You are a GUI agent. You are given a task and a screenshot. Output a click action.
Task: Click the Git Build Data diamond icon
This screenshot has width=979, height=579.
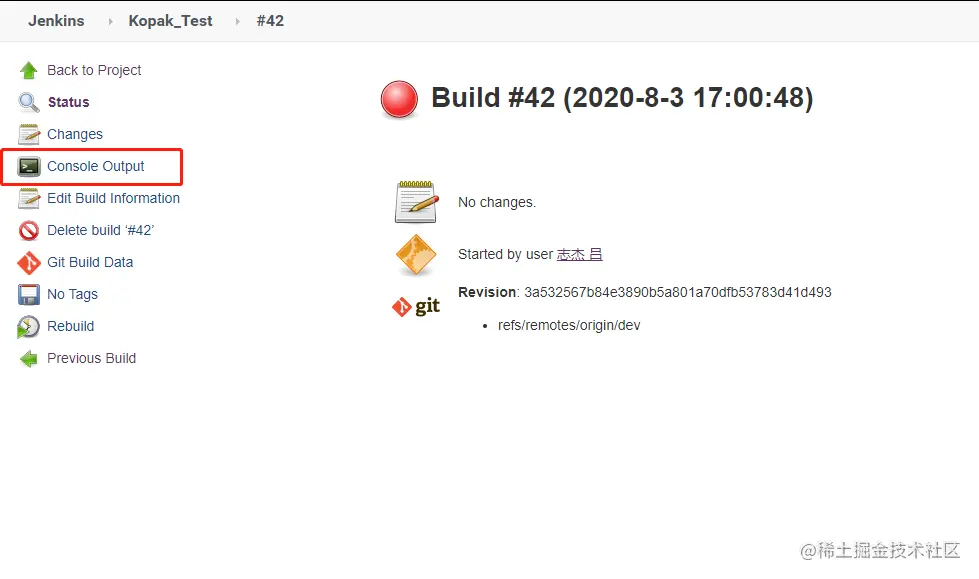point(29,262)
